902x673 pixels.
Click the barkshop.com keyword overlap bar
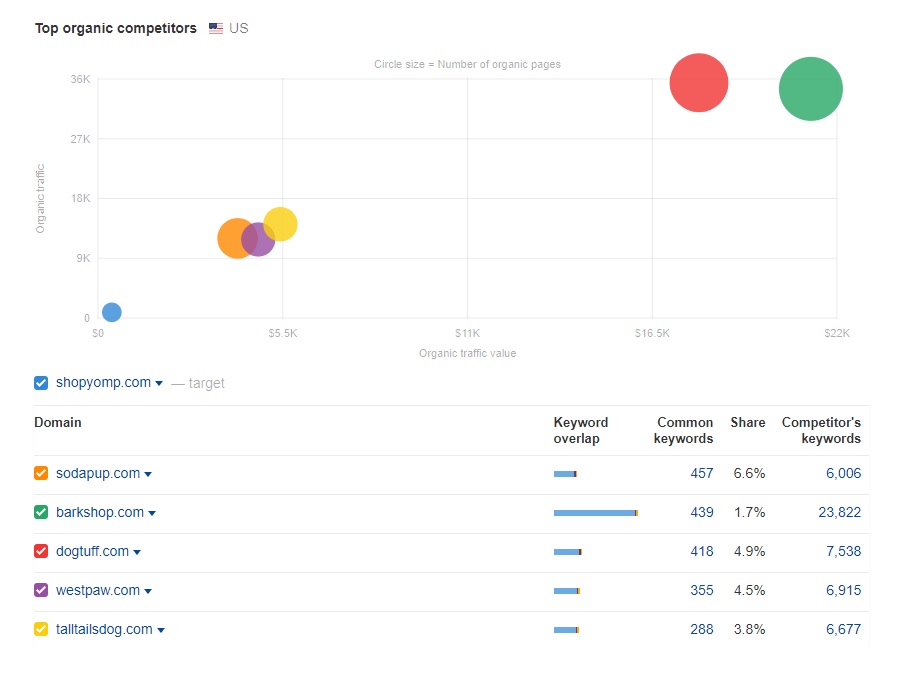click(x=595, y=513)
